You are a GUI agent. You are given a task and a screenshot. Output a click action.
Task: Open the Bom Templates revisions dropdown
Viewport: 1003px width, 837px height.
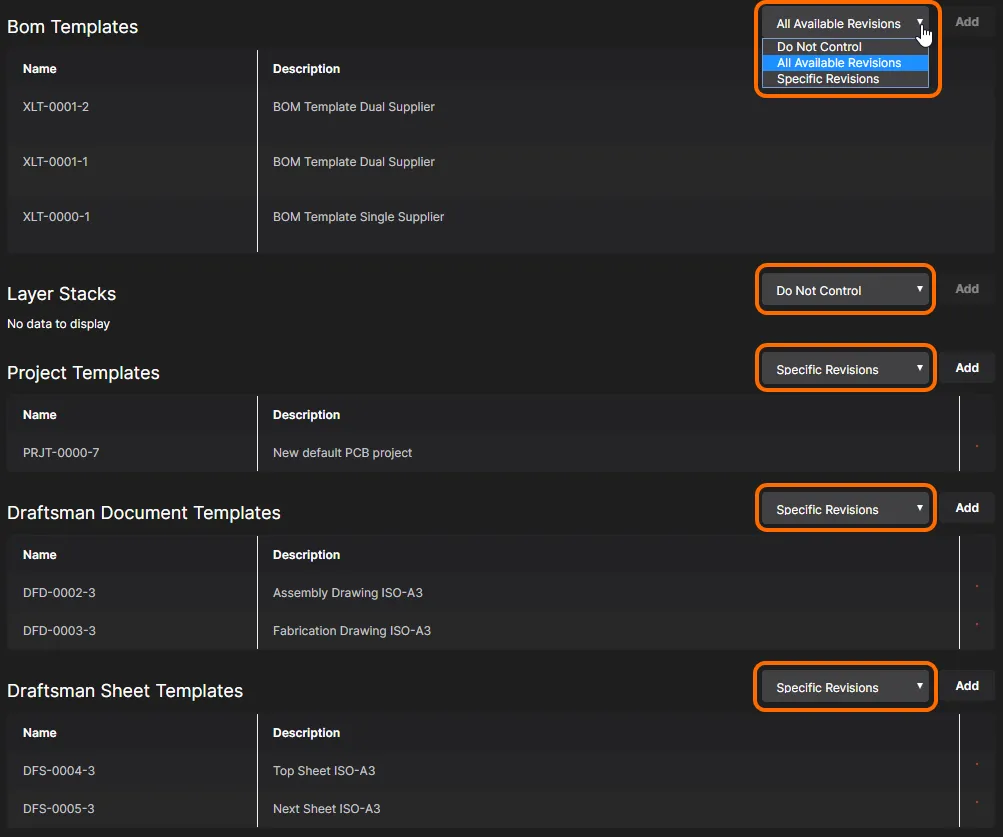point(846,23)
